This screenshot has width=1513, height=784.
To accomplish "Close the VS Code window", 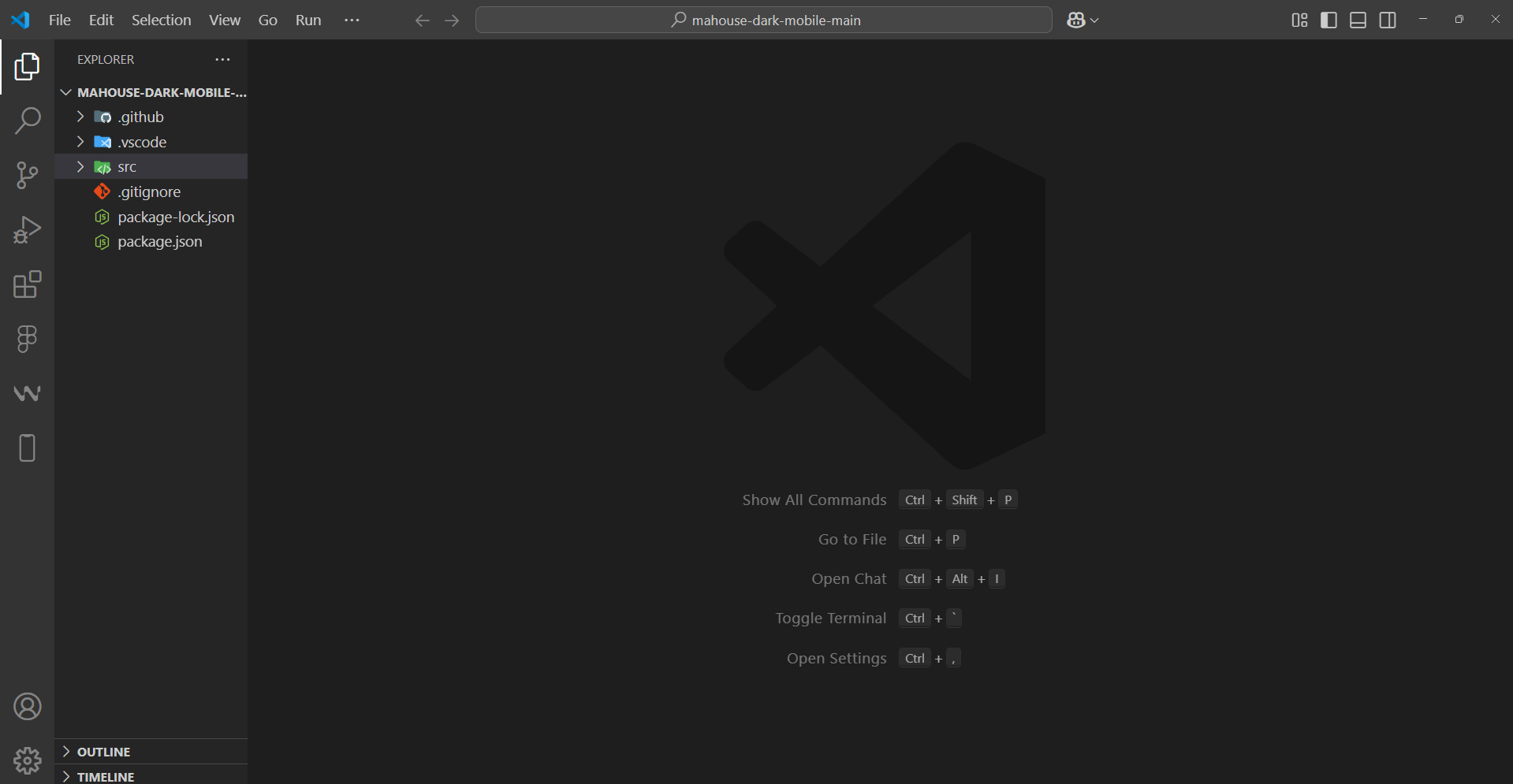I will click(x=1495, y=20).
